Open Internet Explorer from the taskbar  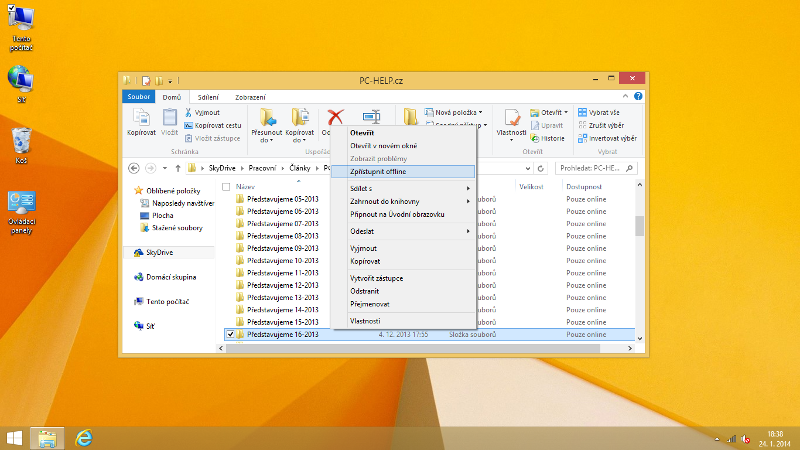coord(86,438)
